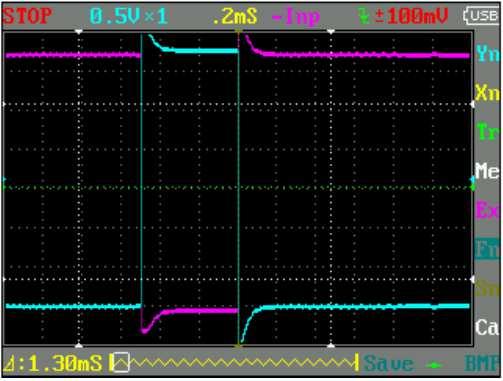
Task: Toggle the magenta -Inp channel setting
Action: click(x=296, y=16)
